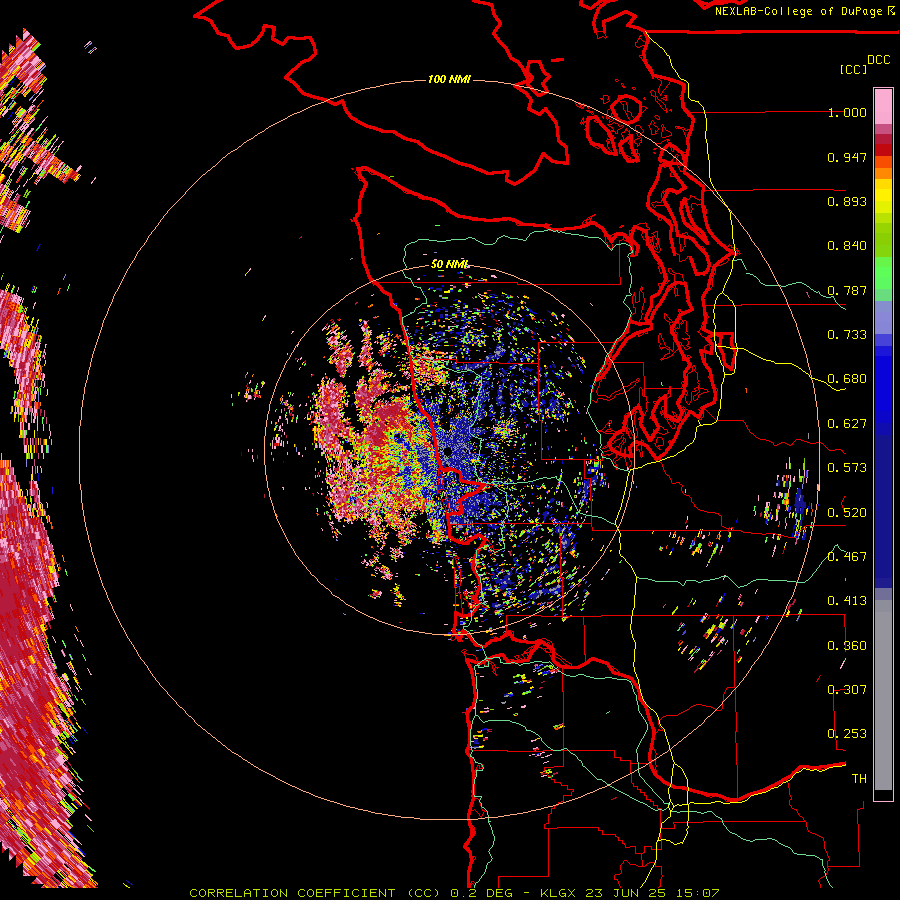Click the 15:07 timestamp in the caption

(696, 893)
